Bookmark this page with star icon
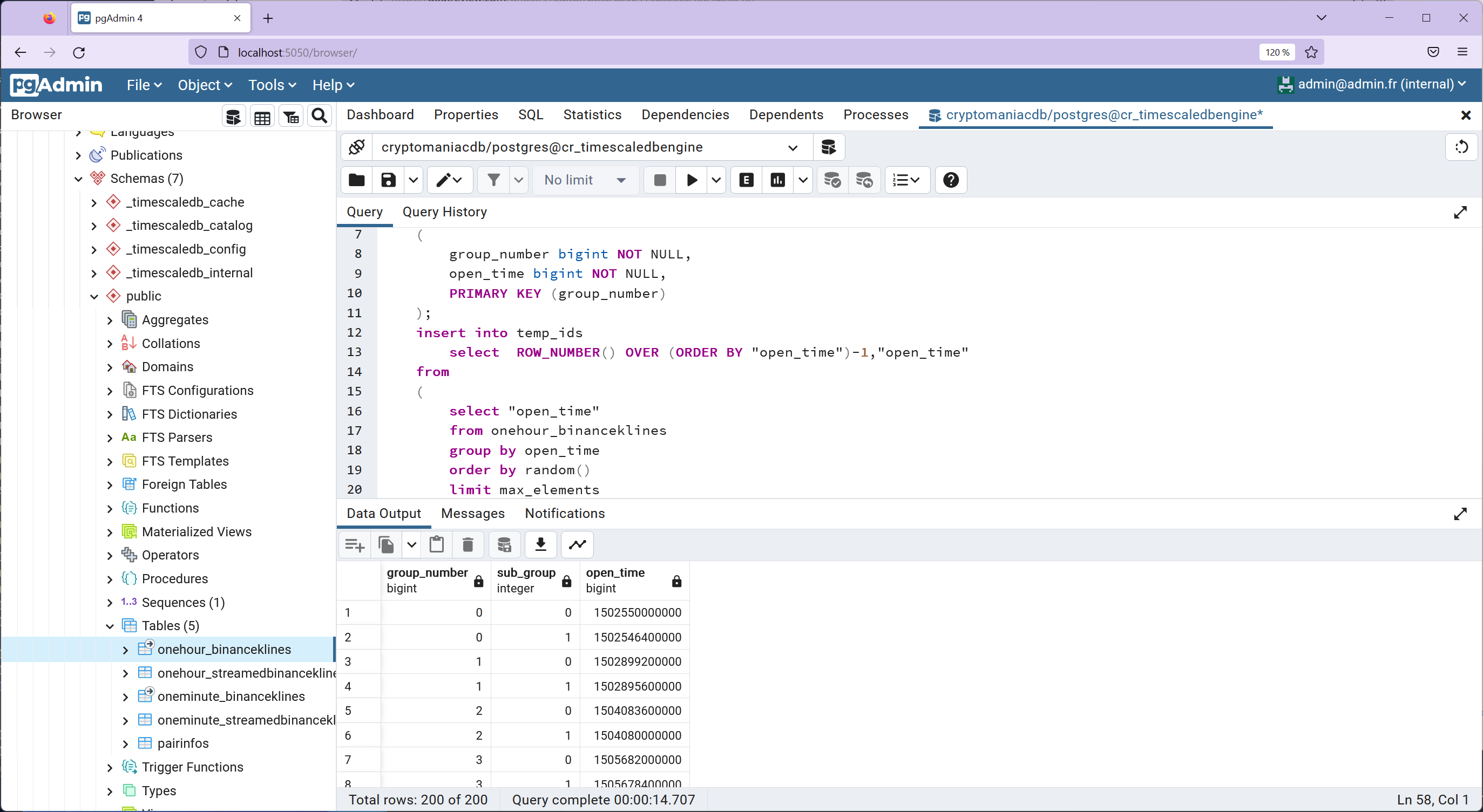This screenshot has width=1483, height=812. point(1311,52)
